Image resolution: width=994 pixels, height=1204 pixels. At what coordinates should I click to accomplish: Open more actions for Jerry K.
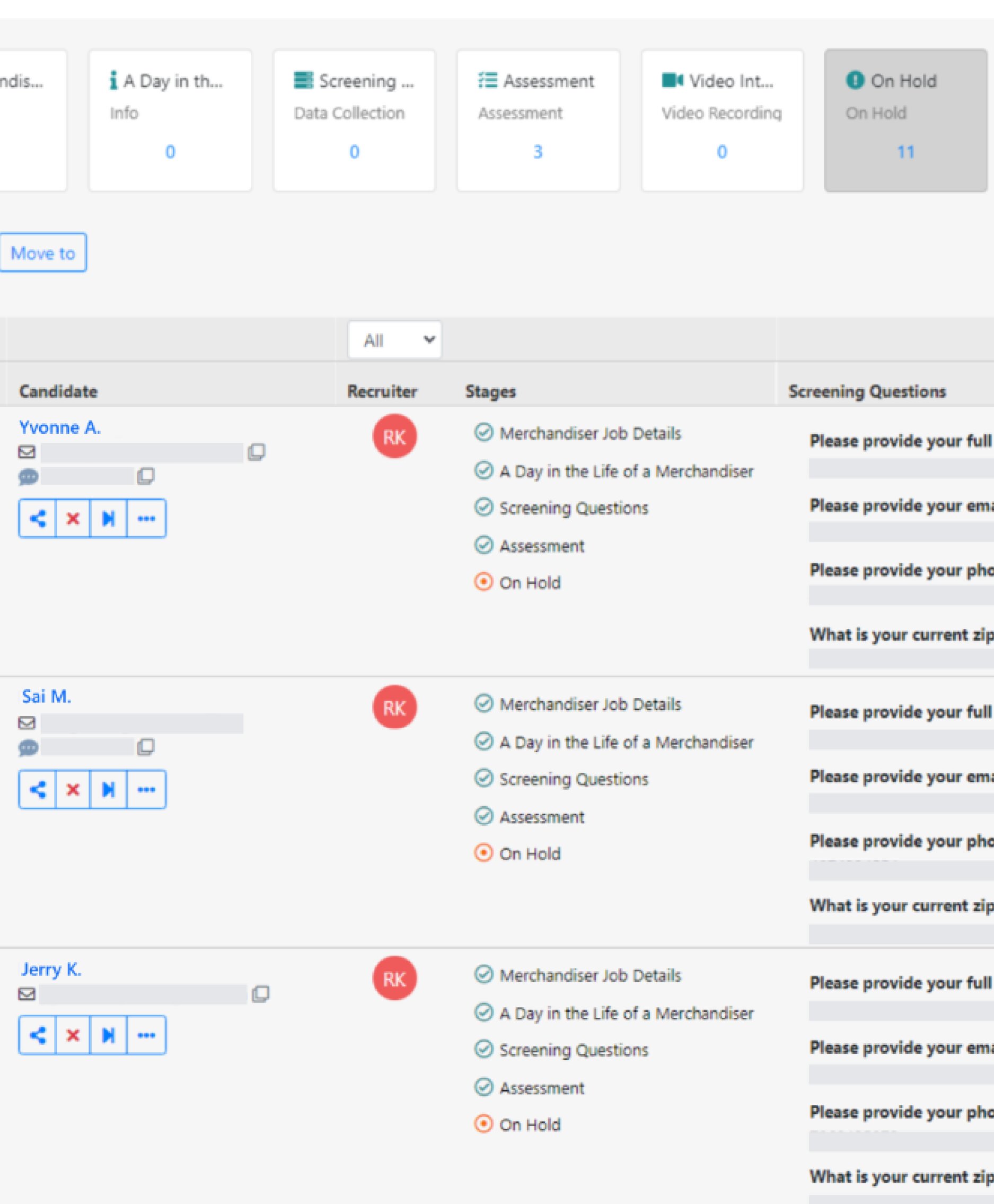point(146,1035)
